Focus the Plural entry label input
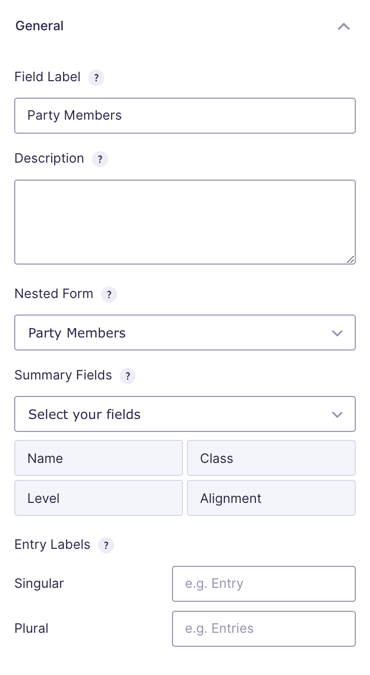 point(264,629)
